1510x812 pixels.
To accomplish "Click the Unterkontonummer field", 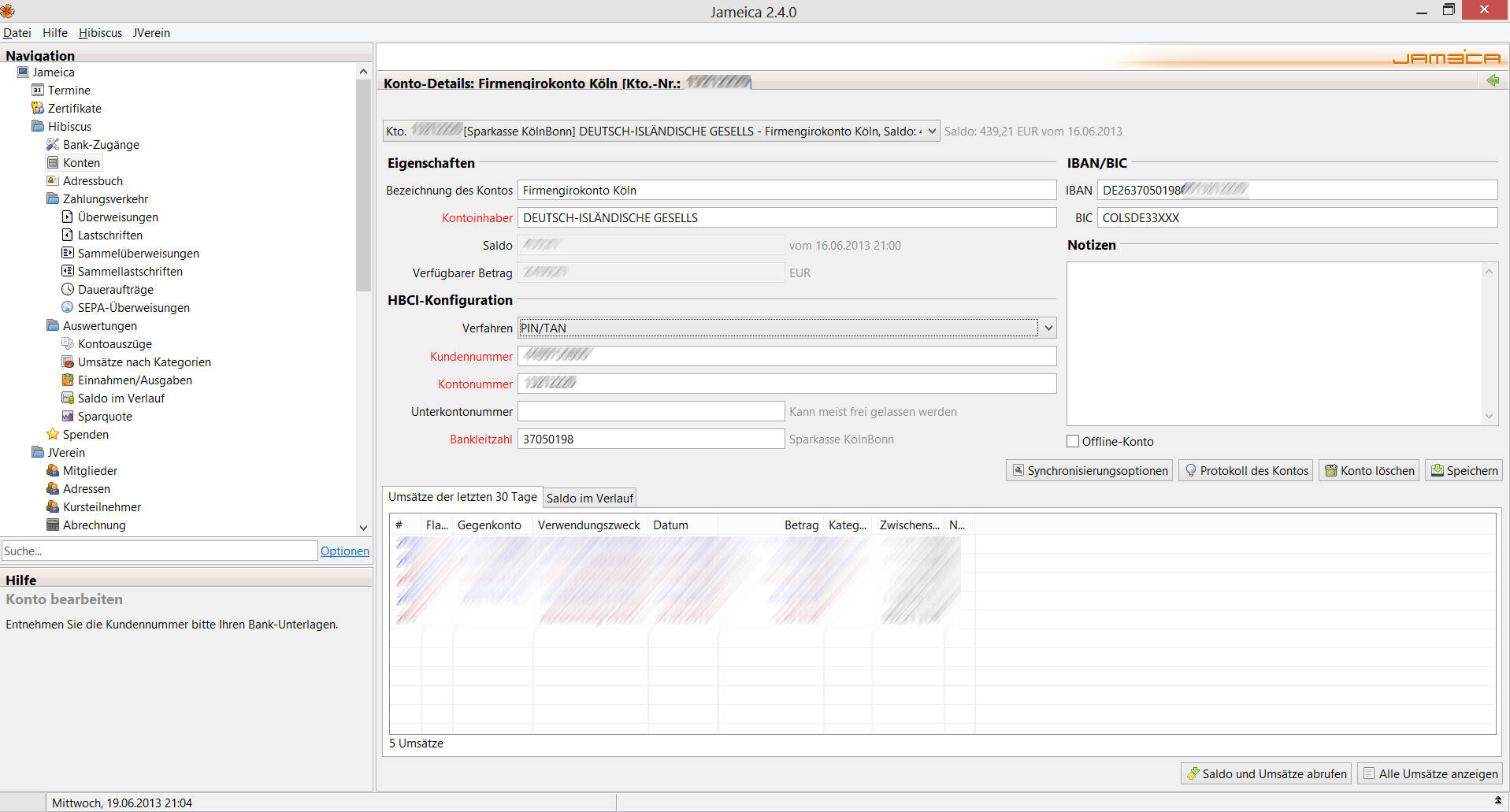I will pos(651,411).
